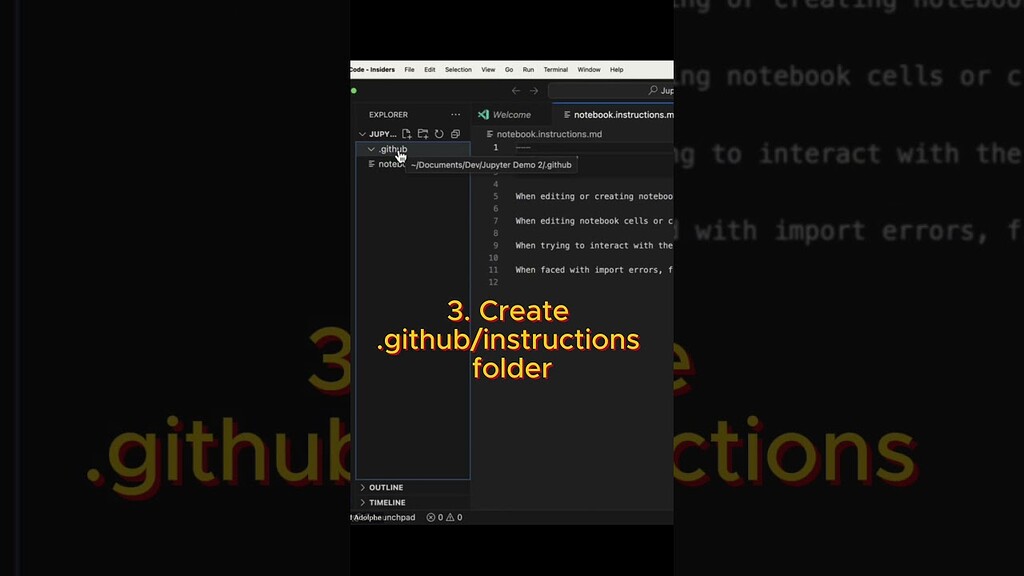
Task: Refresh the Explorer file tree
Action: 438,134
